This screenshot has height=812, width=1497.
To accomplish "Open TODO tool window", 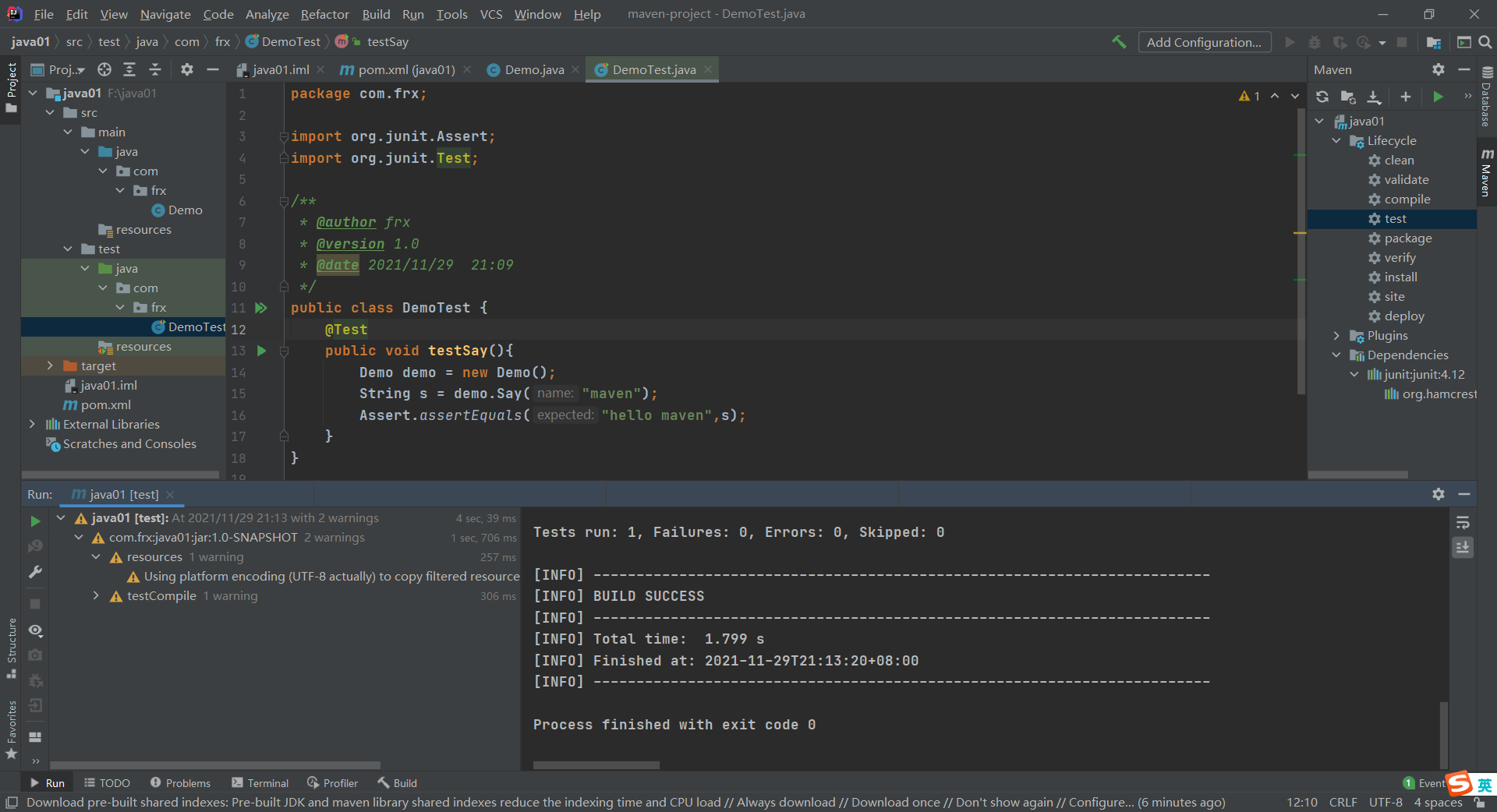I will pyautogui.click(x=107, y=783).
